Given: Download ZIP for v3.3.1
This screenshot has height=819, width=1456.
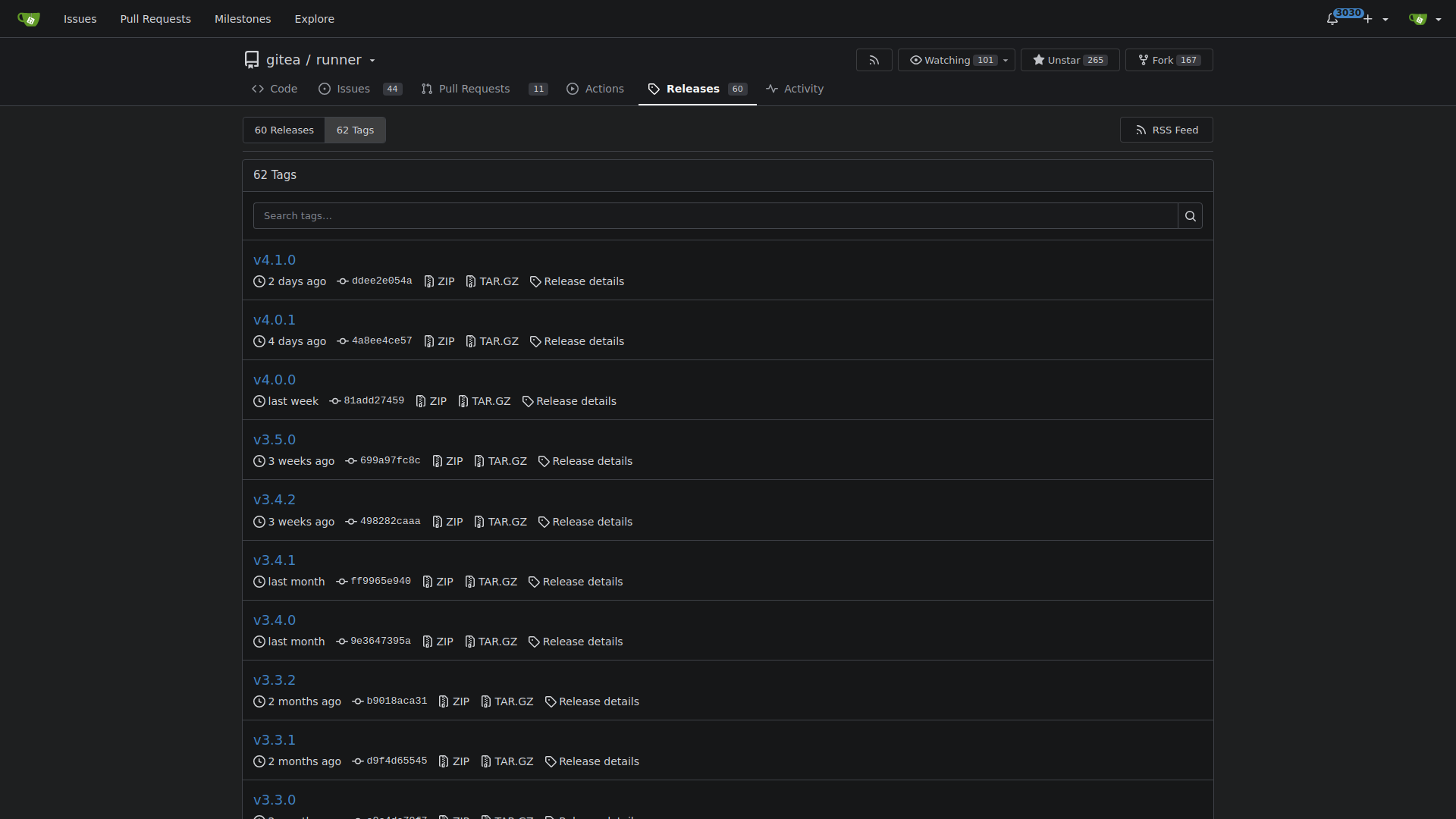Looking at the screenshot, I should tap(454, 761).
